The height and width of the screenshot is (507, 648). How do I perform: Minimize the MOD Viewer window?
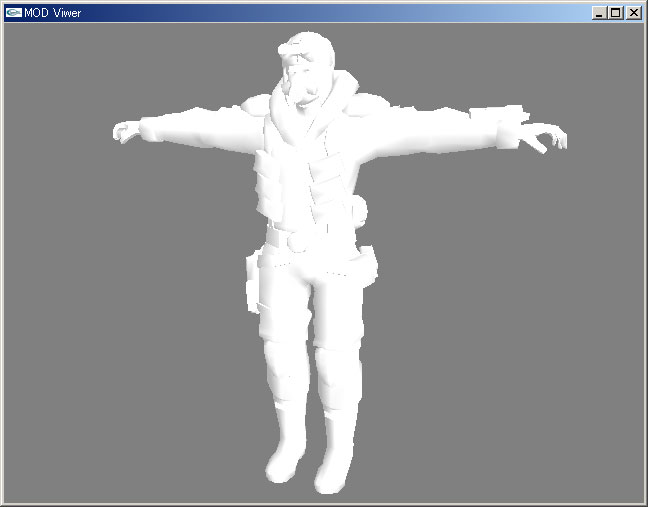[x=598, y=13]
